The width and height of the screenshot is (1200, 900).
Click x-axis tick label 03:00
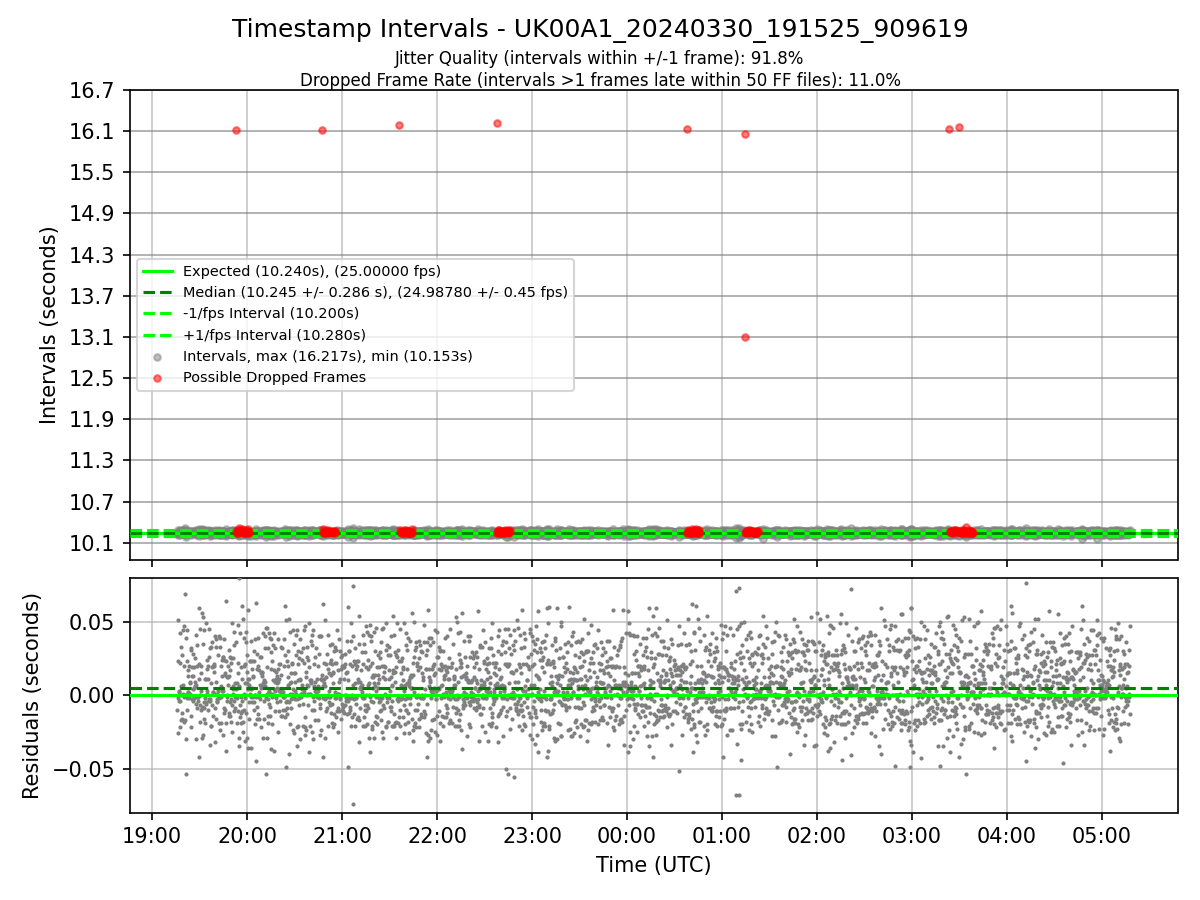pos(912,837)
